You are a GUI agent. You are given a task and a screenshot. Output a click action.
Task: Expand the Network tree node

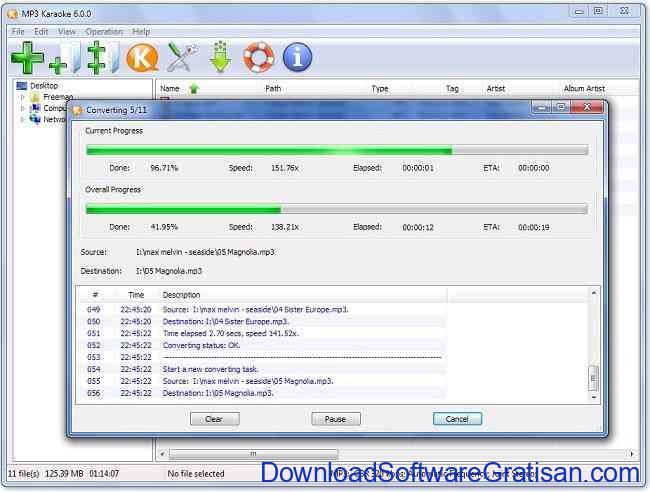point(22,119)
